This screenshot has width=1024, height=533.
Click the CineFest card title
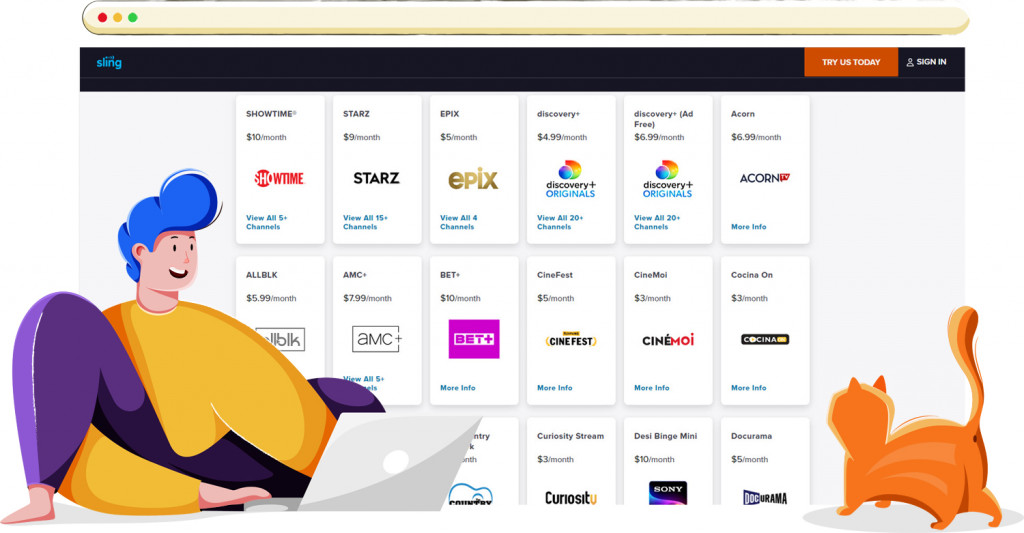(554, 275)
